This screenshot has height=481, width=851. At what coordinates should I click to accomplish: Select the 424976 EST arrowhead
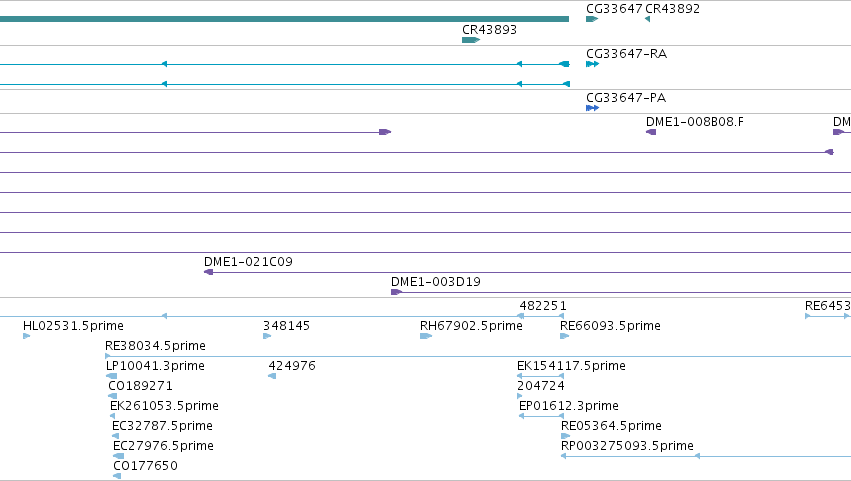[x=272, y=376]
